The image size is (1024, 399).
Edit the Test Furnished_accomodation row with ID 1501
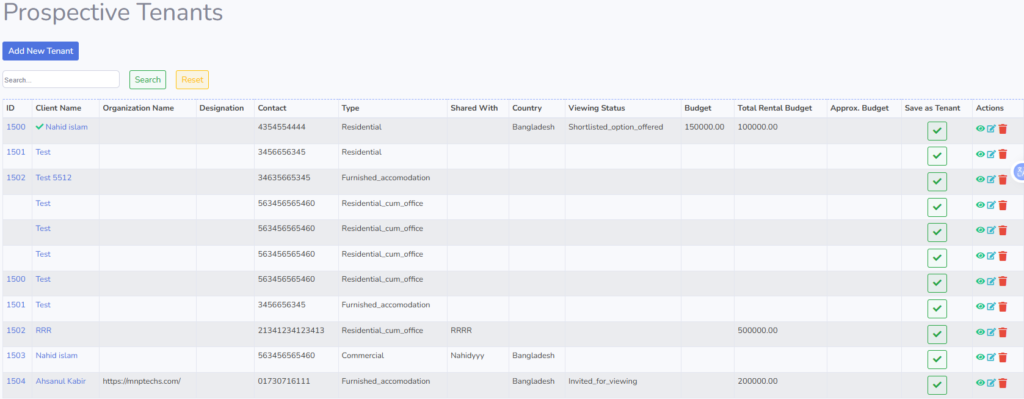pyautogui.click(x=991, y=306)
